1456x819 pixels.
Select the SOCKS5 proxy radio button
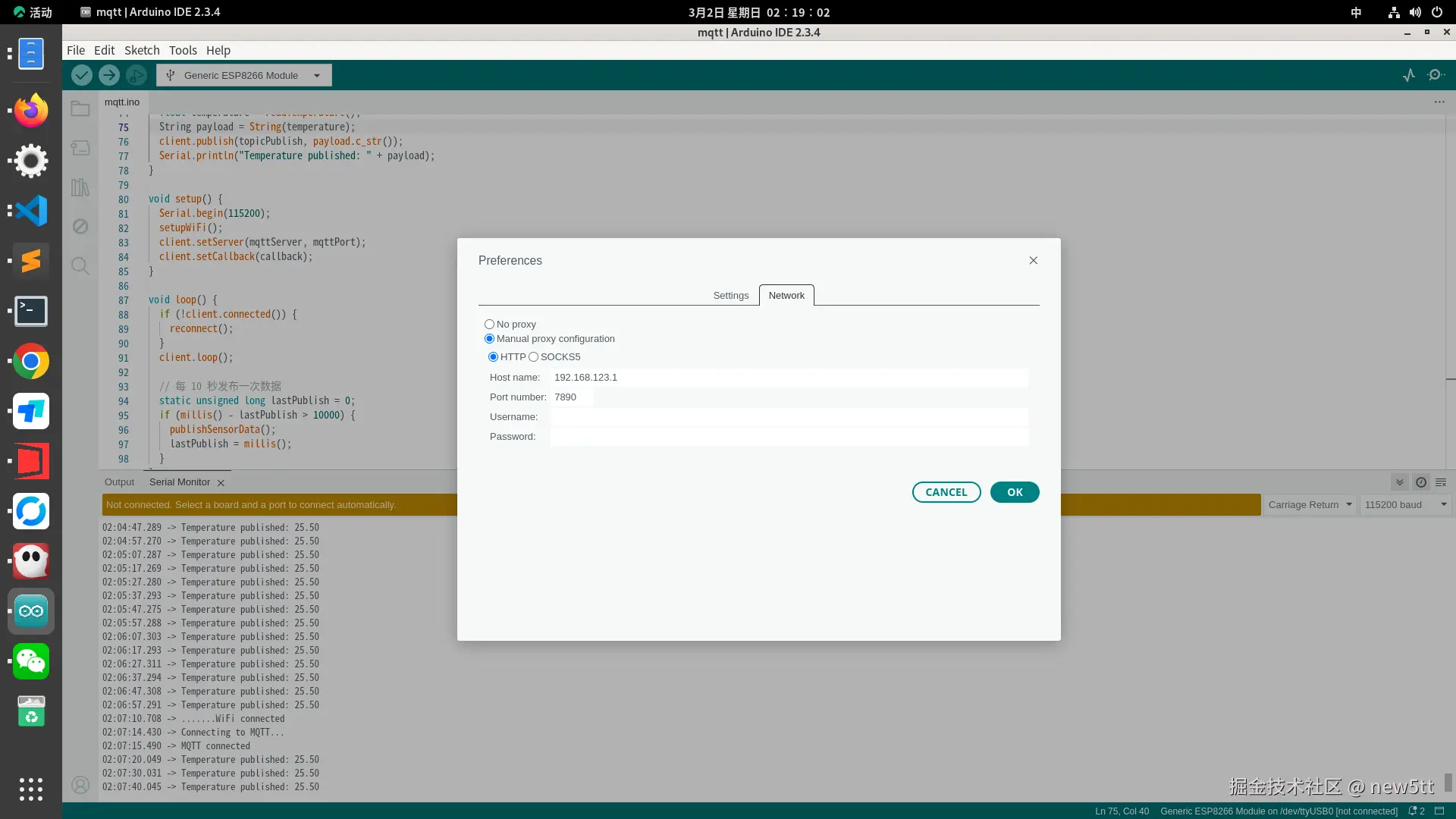click(x=534, y=357)
